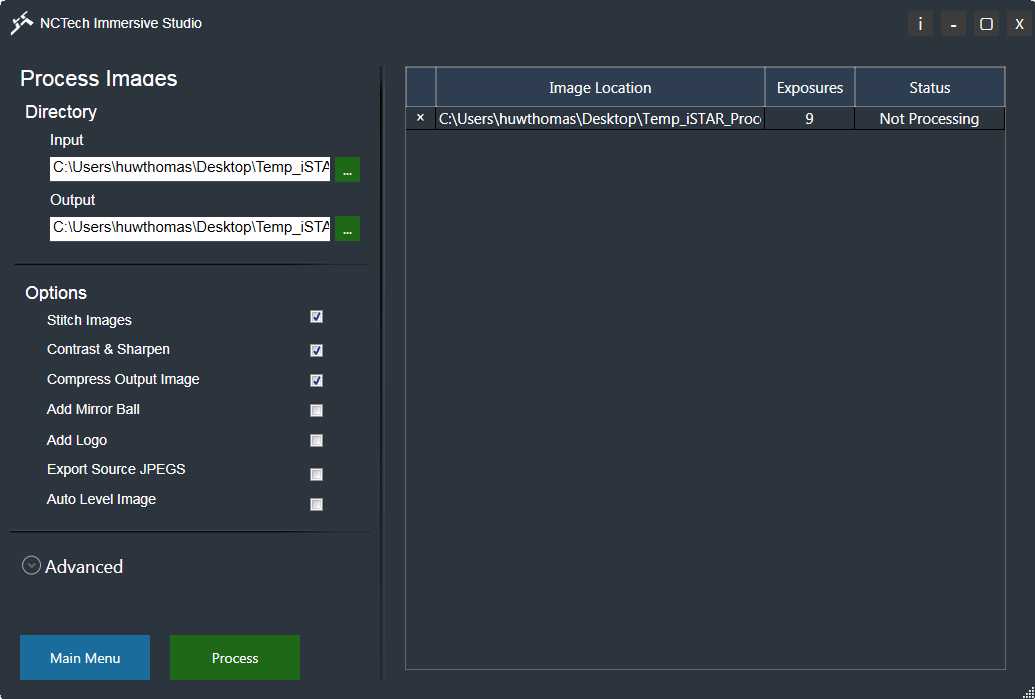Browse for the Output directory
The height and width of the screenshot is (699, 1035).
tap(347, 229)
